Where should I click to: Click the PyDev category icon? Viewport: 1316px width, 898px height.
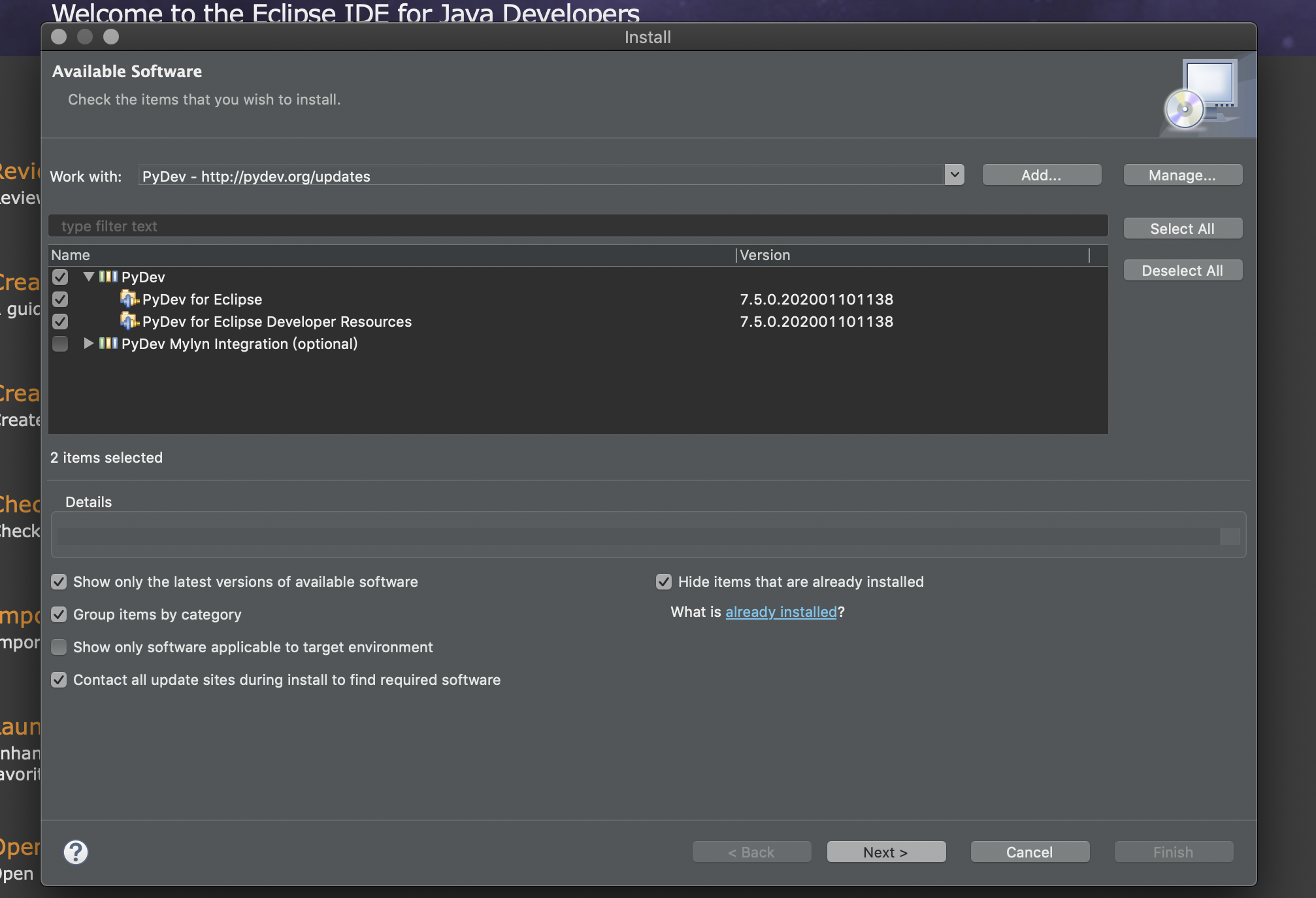pos(108,276)
